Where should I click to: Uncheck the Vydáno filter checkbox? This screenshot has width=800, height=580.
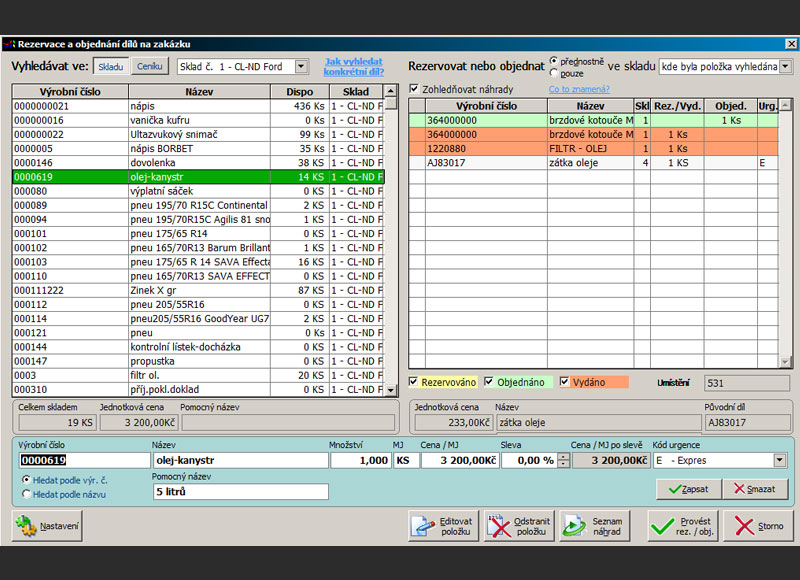click(x=564, y=382)
